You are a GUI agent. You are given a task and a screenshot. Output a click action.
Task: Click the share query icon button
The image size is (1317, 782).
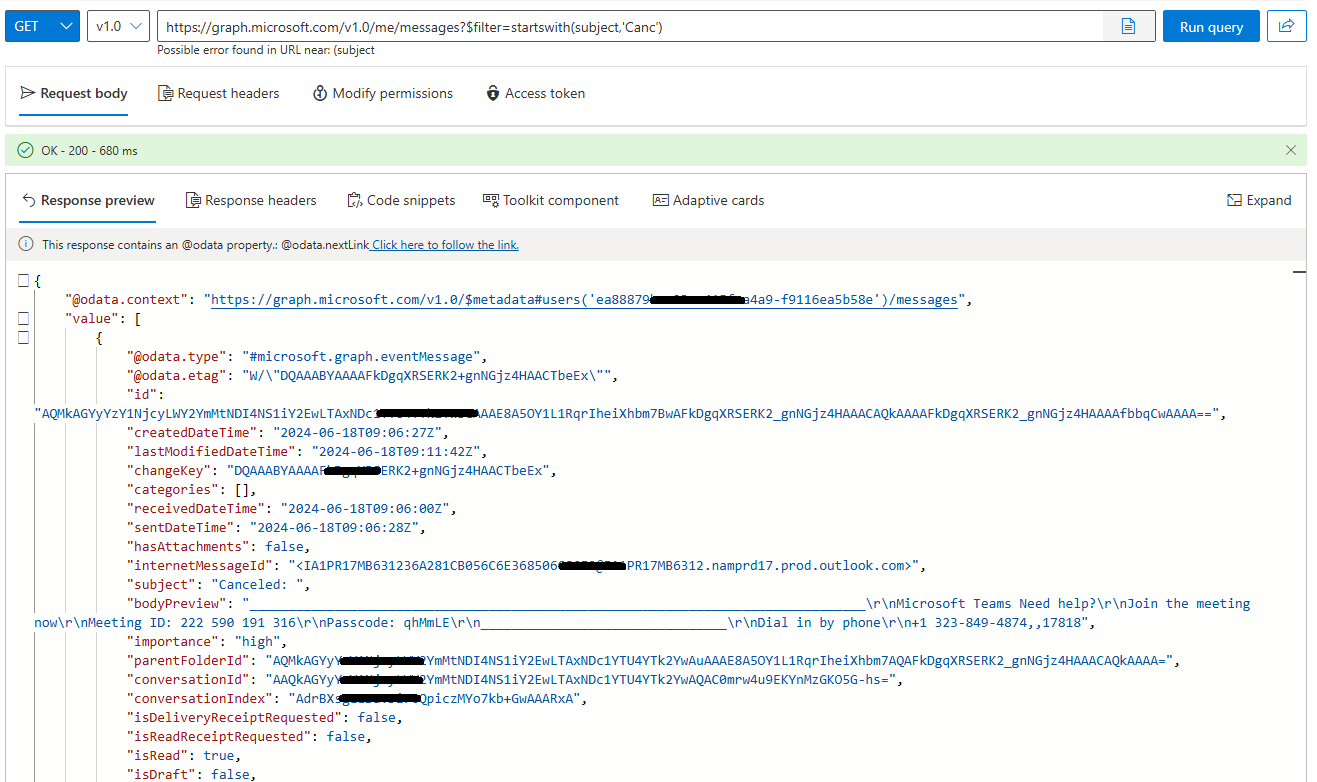(1286, 27)
